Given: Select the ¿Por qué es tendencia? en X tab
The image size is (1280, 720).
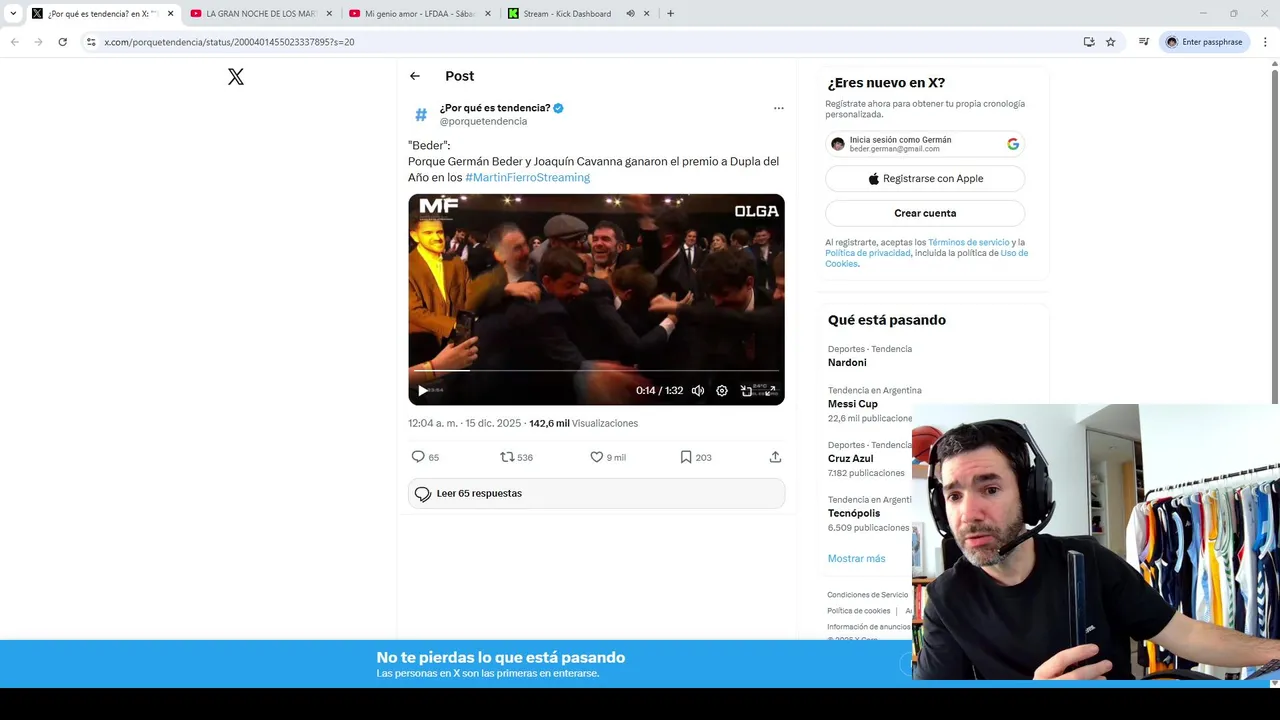Looking at the screenshot, I should point(102,14).
